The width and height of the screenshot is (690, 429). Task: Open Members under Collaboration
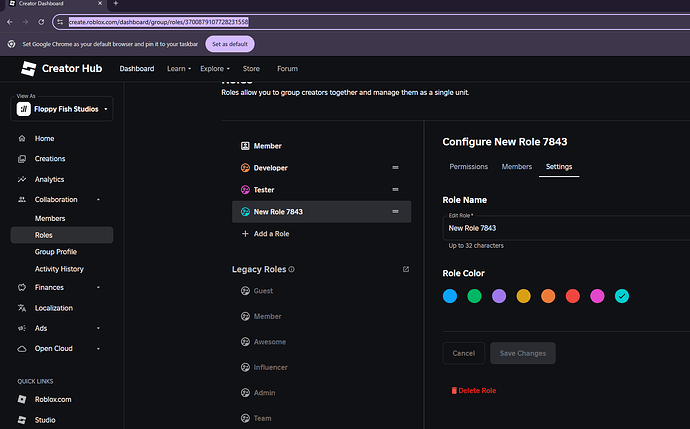(50, 218)
